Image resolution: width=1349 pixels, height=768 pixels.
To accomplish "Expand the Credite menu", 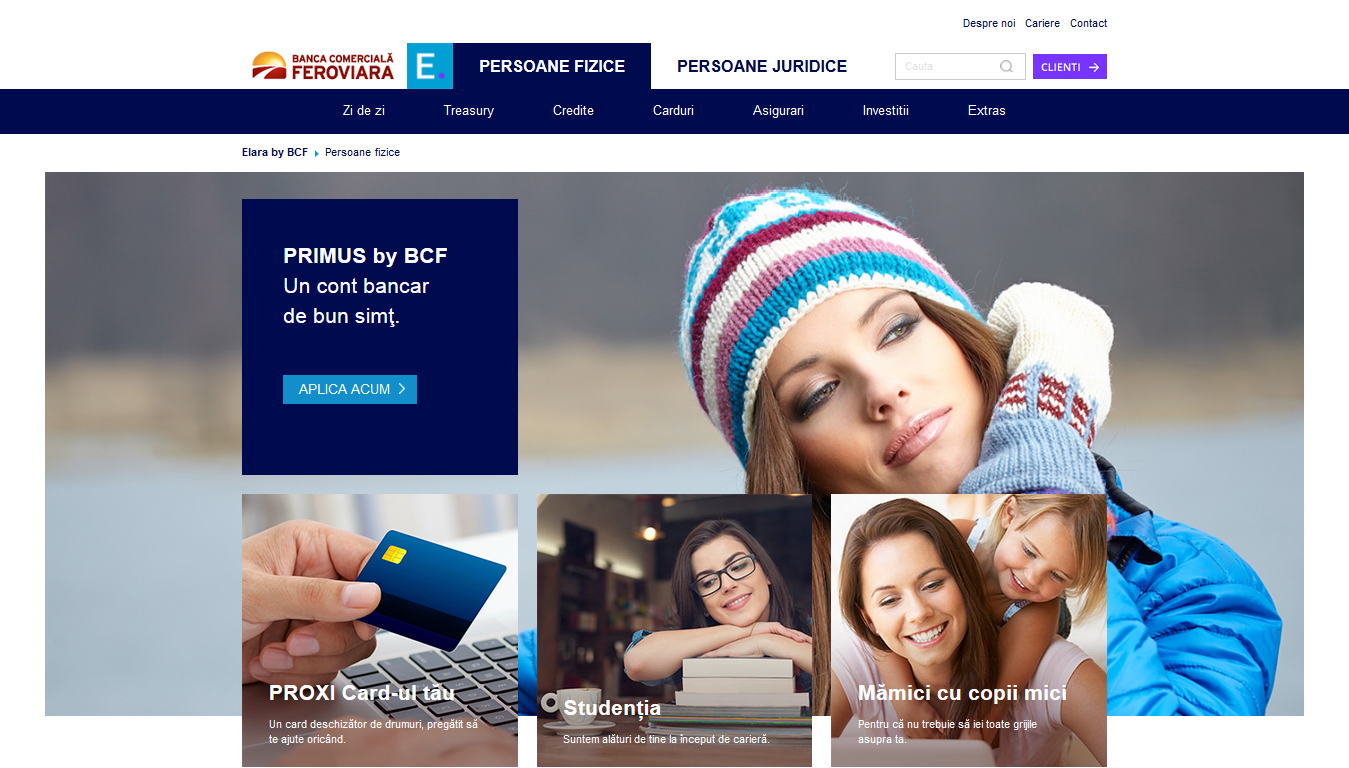I will [x=573, y=111].
